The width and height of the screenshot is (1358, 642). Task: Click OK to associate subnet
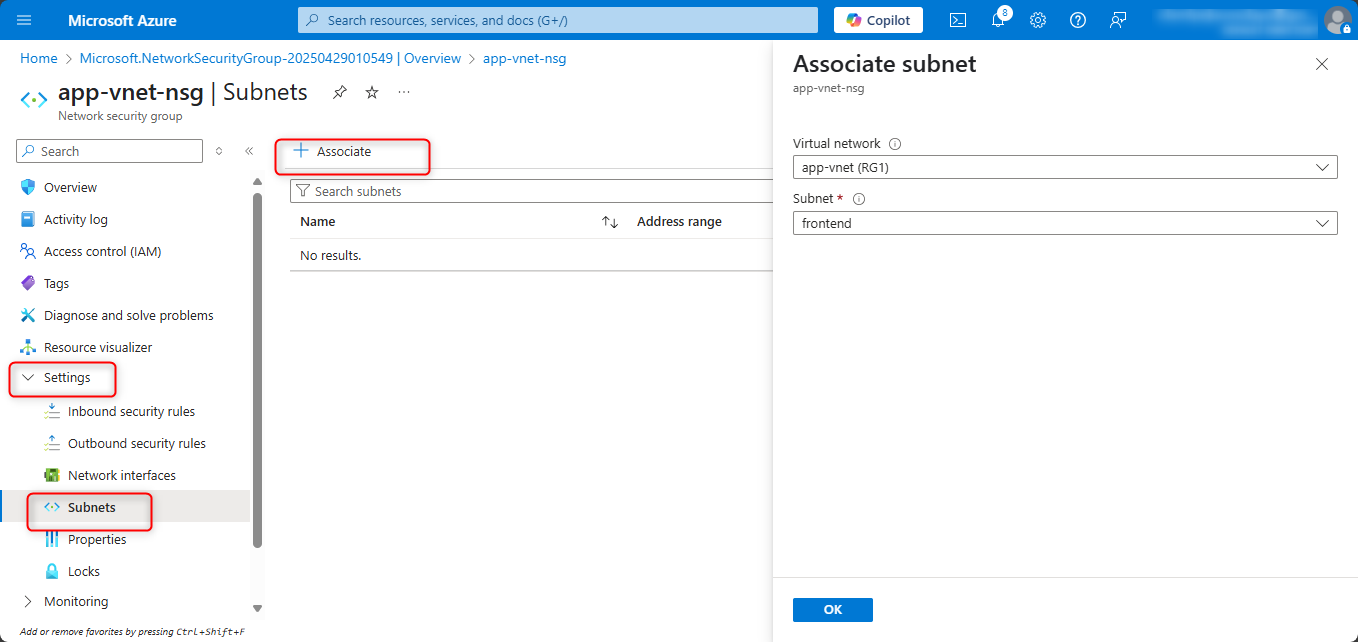click(833, 610)
